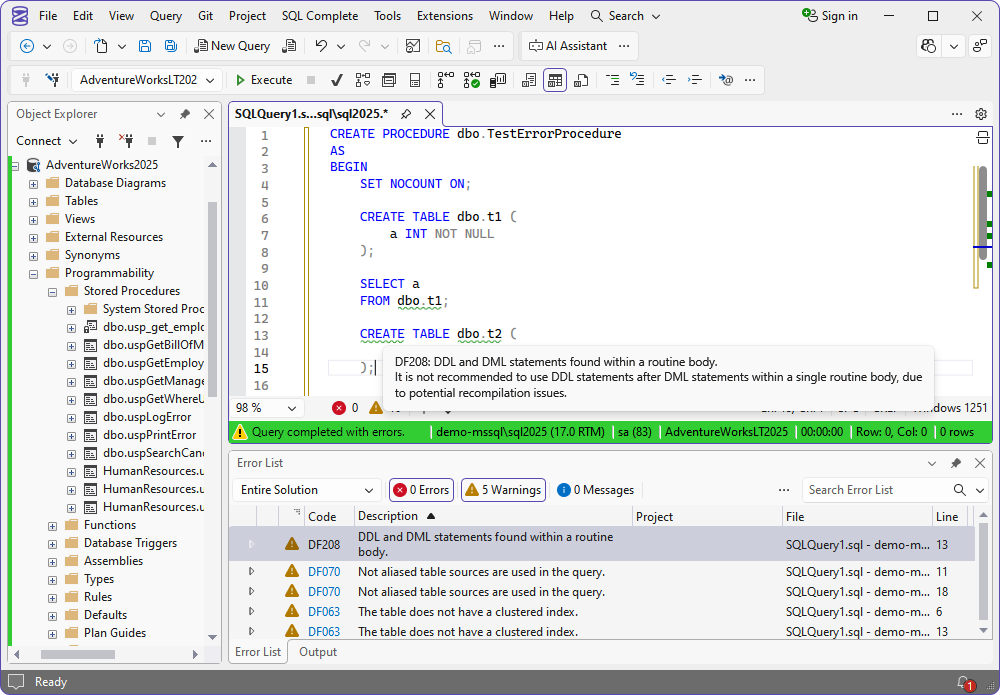Toggle the 0 Errors filter in Error List

[421, 489]
